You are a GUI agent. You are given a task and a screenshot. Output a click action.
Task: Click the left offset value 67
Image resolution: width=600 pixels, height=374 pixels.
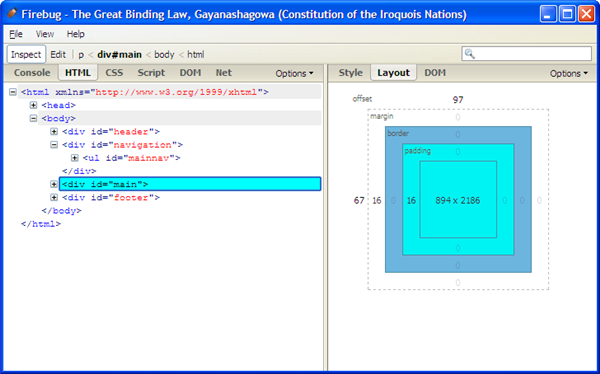point(359,201)
